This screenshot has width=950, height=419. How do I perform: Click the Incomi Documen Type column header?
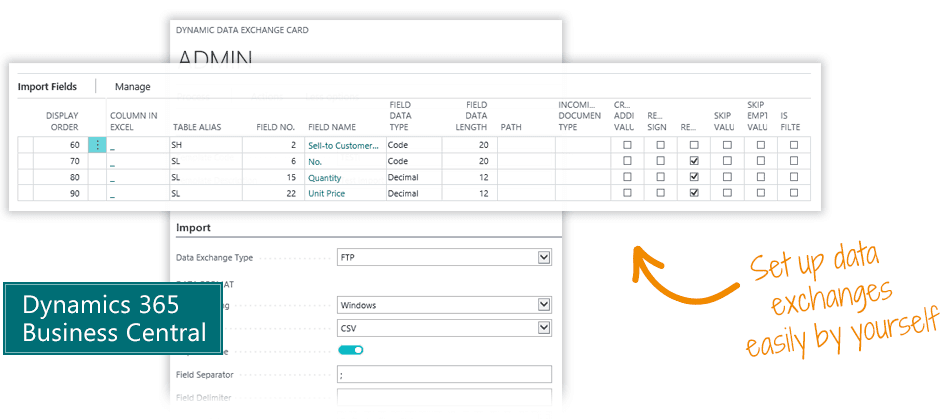[580, 116]
